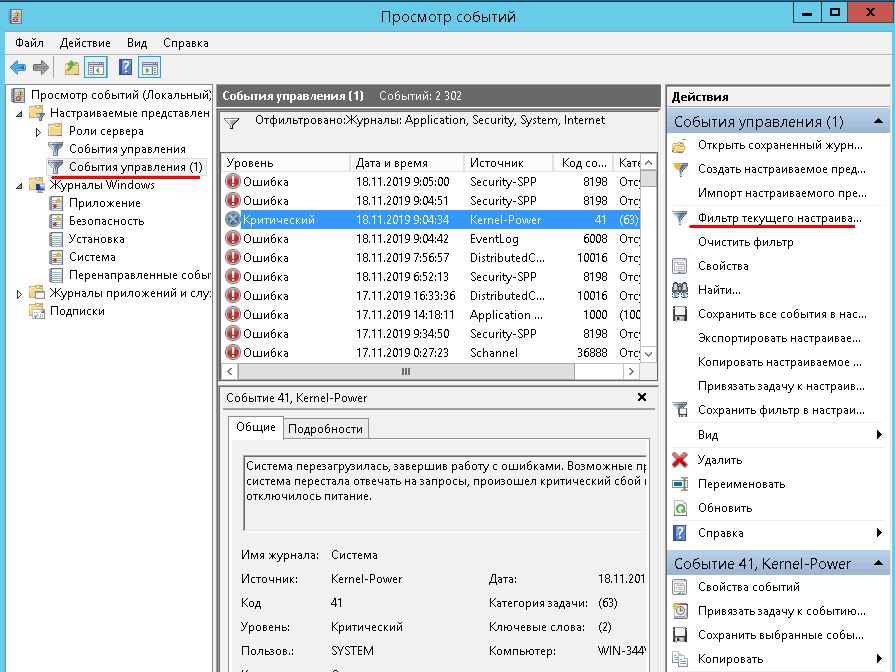Screen dimensions: 895x672
Task: Open Filter Current Custom View action
Action: tap(779, 218)
